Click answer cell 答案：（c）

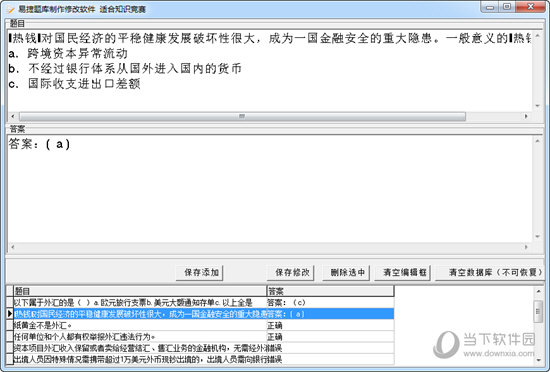(330, 302)
